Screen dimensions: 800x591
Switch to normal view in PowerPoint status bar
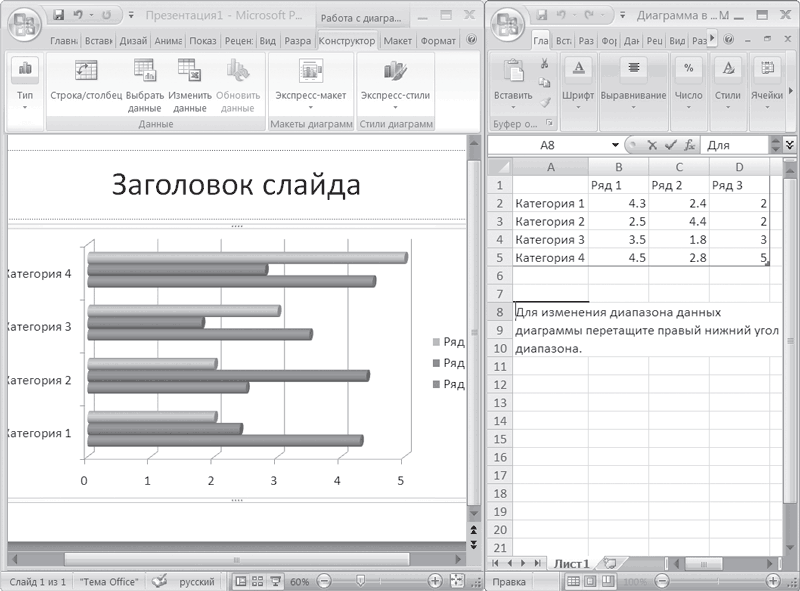241,580
